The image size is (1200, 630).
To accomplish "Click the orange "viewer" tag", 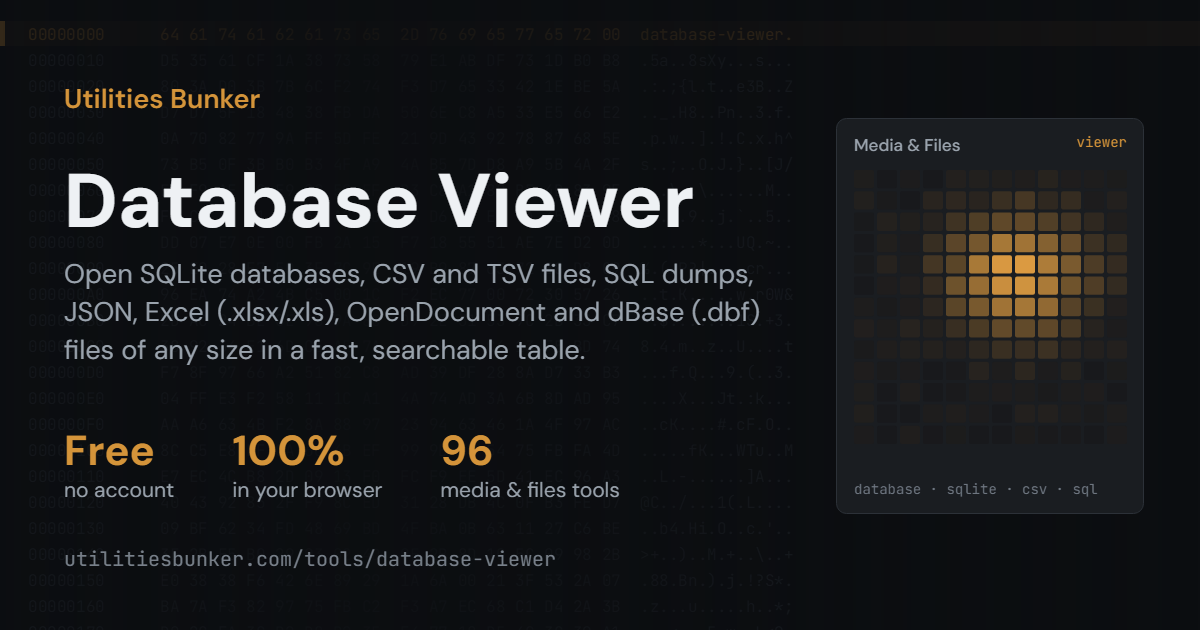I will coord(1101,142).
